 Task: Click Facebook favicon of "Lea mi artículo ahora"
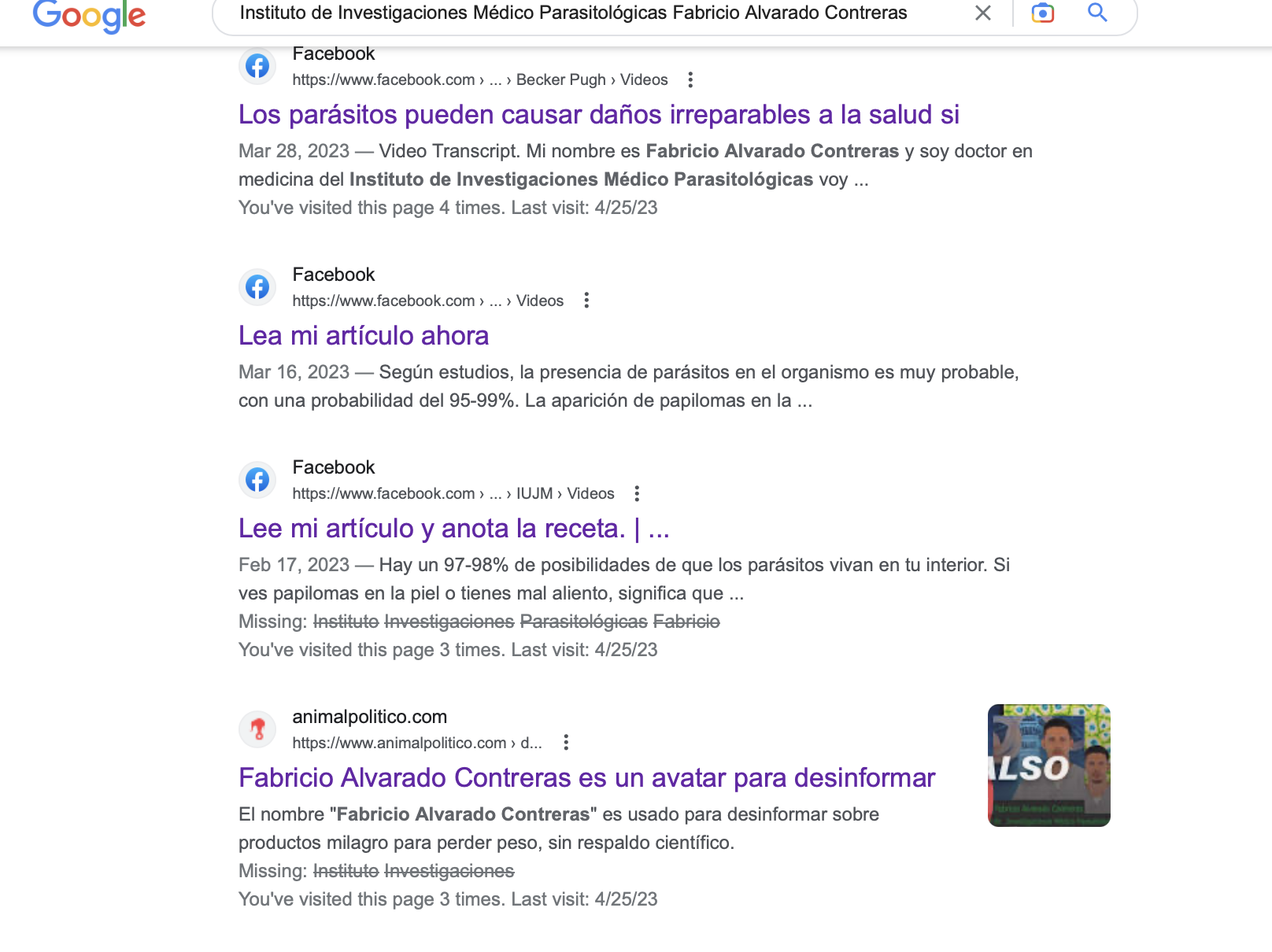pyautogui.click(x=257, y=287)
